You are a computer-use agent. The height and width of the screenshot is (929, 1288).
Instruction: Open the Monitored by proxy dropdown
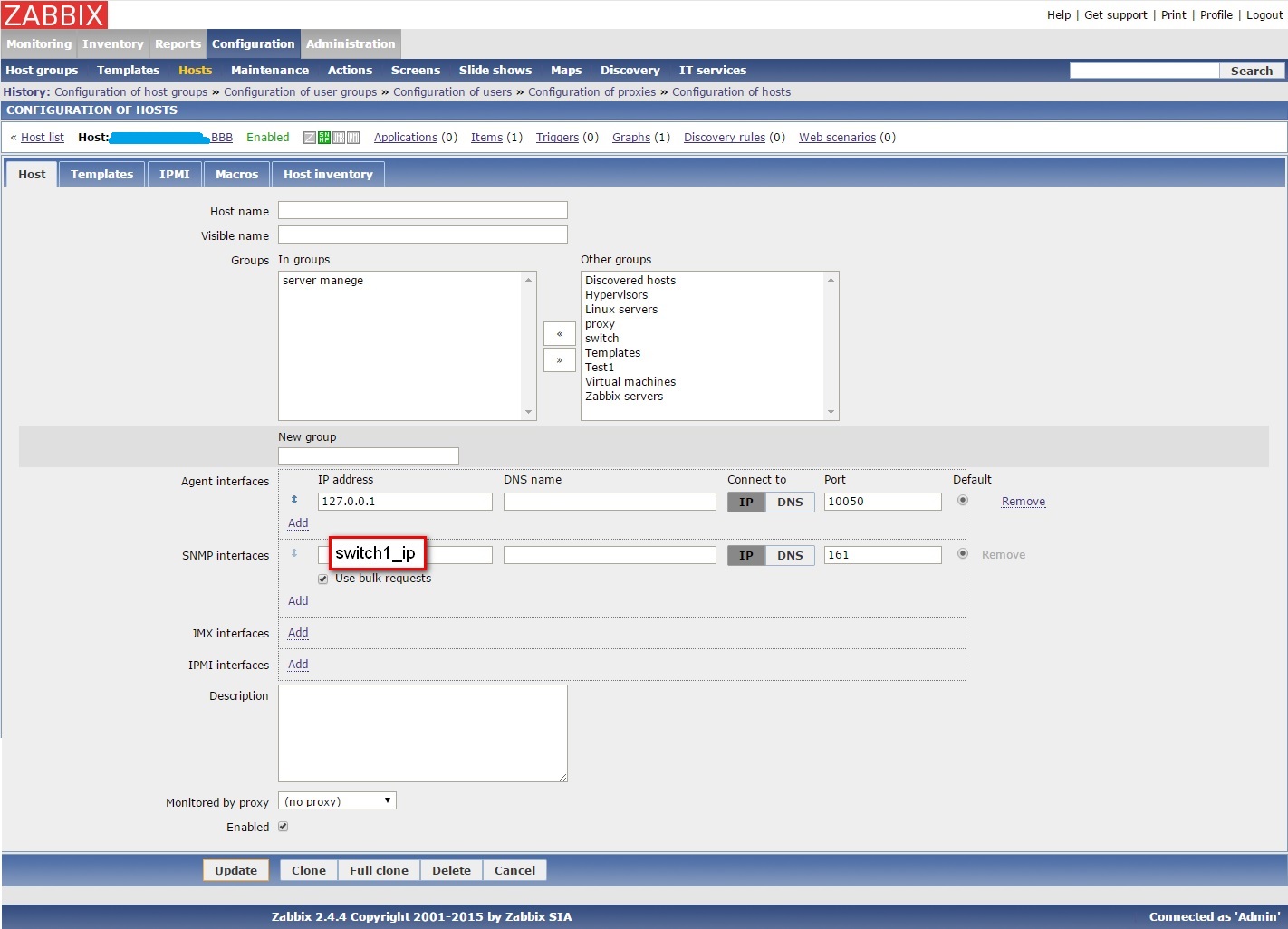point(337,801)
